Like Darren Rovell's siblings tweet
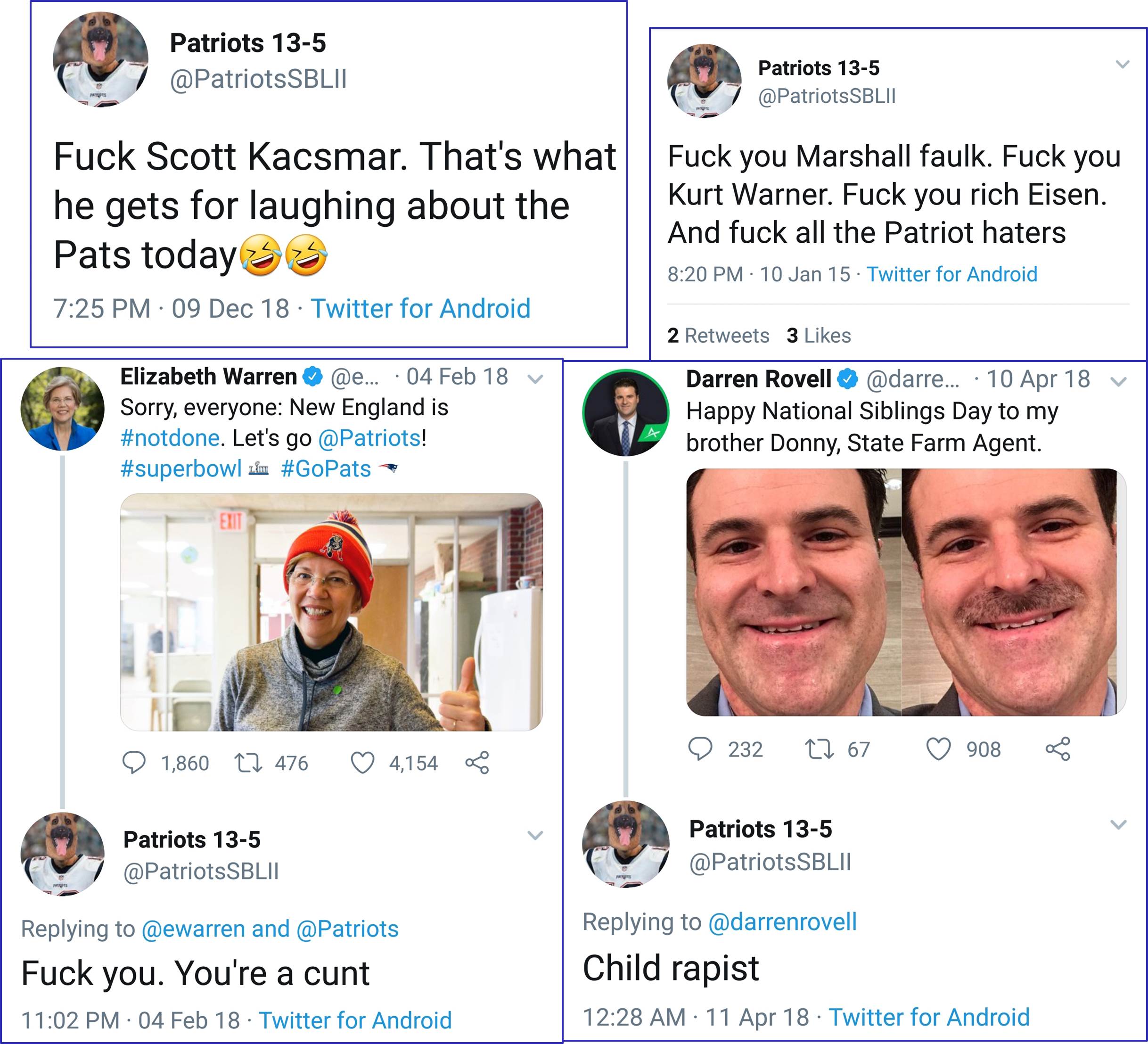The image size is (1148, 1044). click(938, 749)
